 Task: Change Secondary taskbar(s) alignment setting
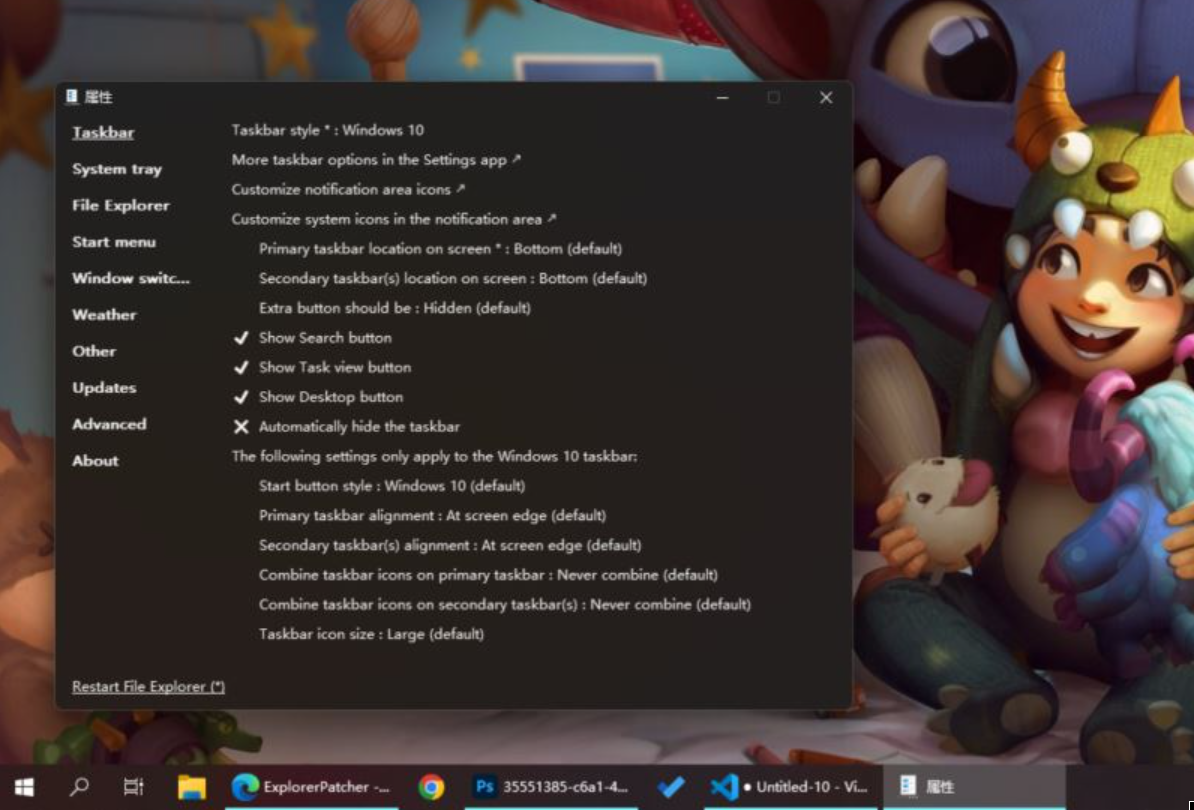(x=450, y=545)
